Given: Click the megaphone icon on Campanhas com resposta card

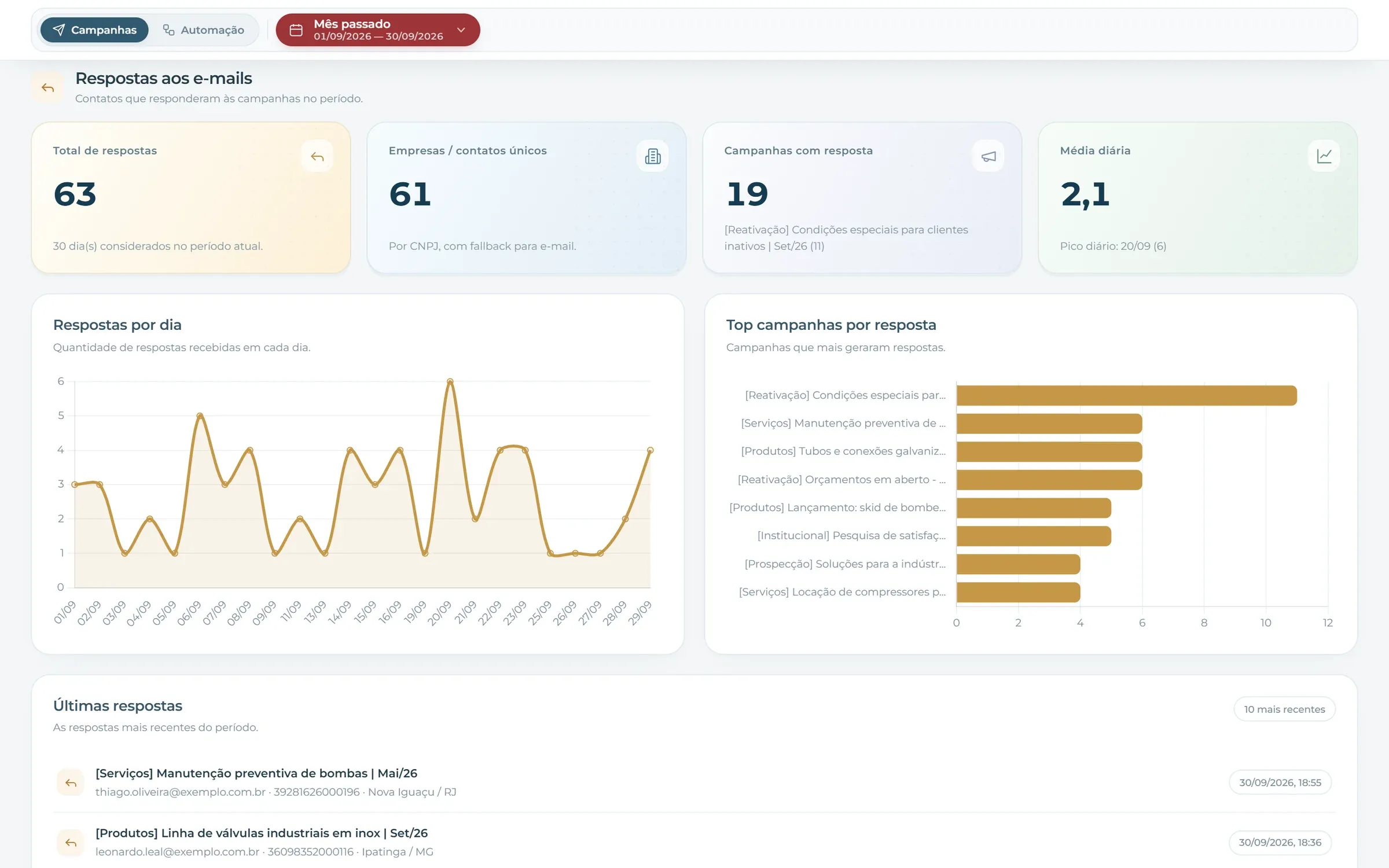Looking at the screenshot, I should 989,156.
